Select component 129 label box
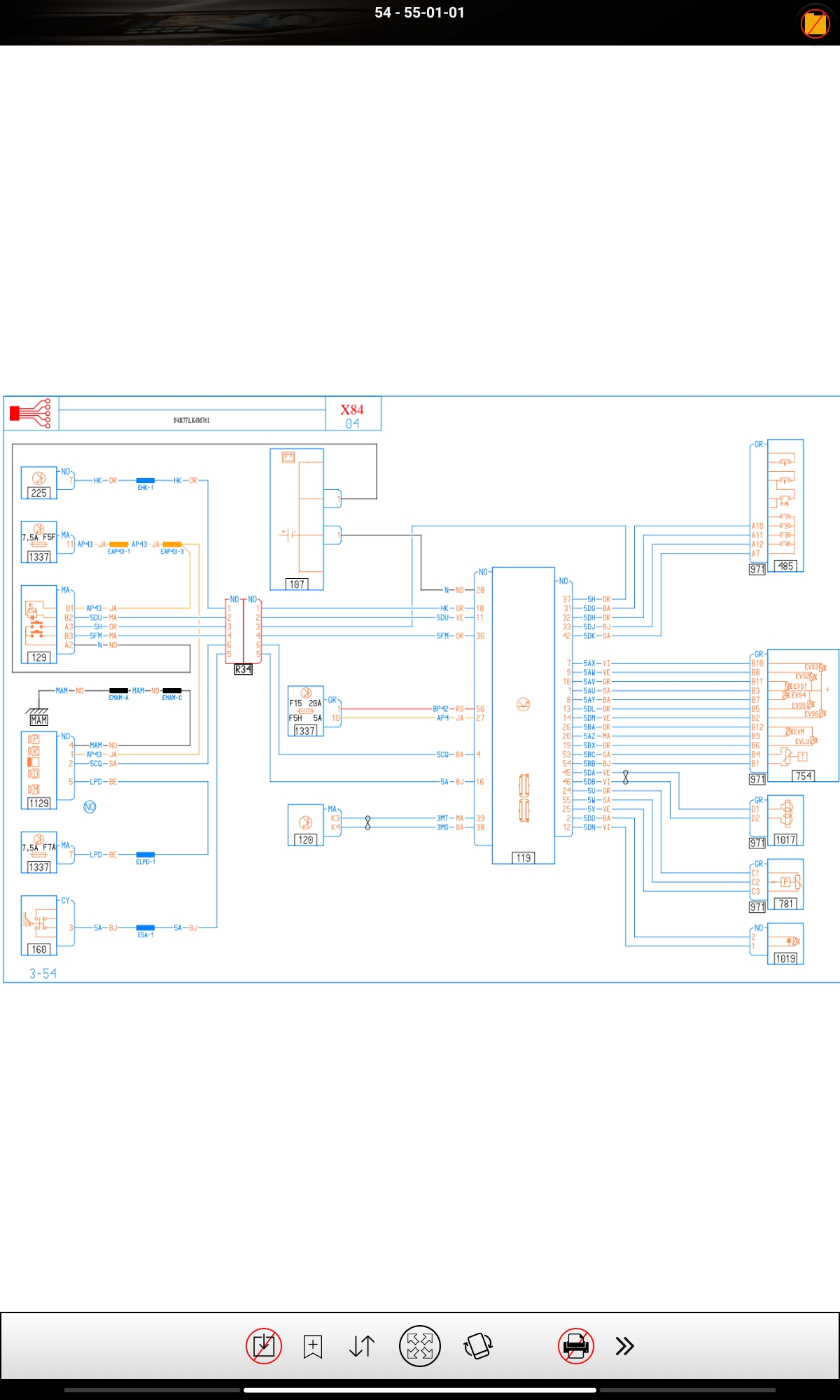The image size is (840, 1400). pyautogui.click(x=38, y=657)
